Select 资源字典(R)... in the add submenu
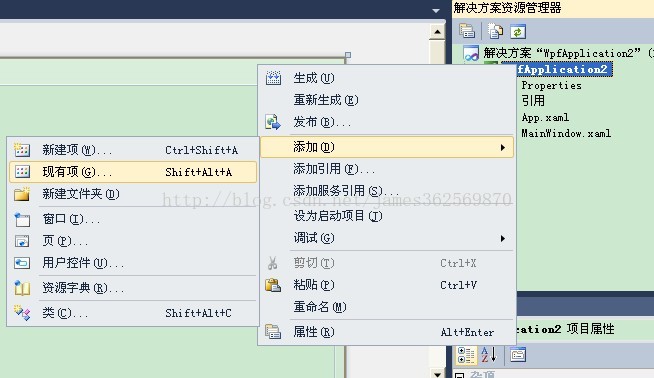Viewport: 654px width, 378px height. coord(133,288)
